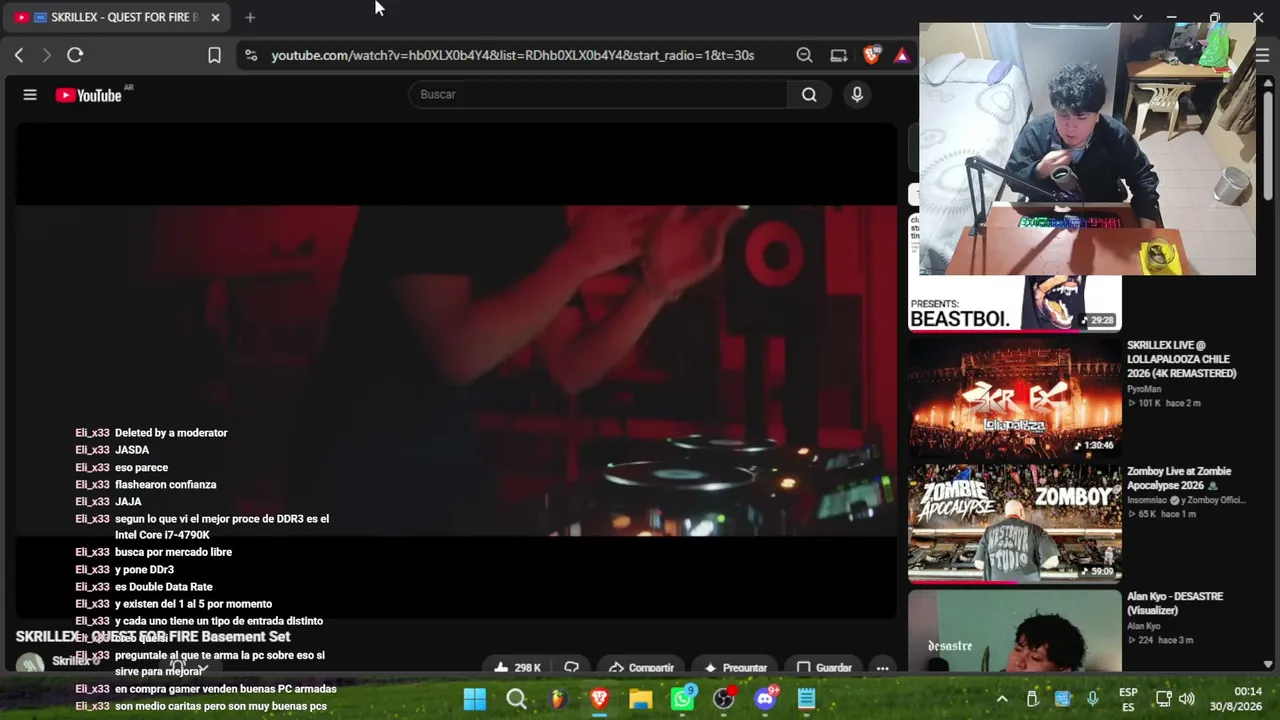Open File Explorer from the taskbar
1280x720 pixels.
click(640, 699)
